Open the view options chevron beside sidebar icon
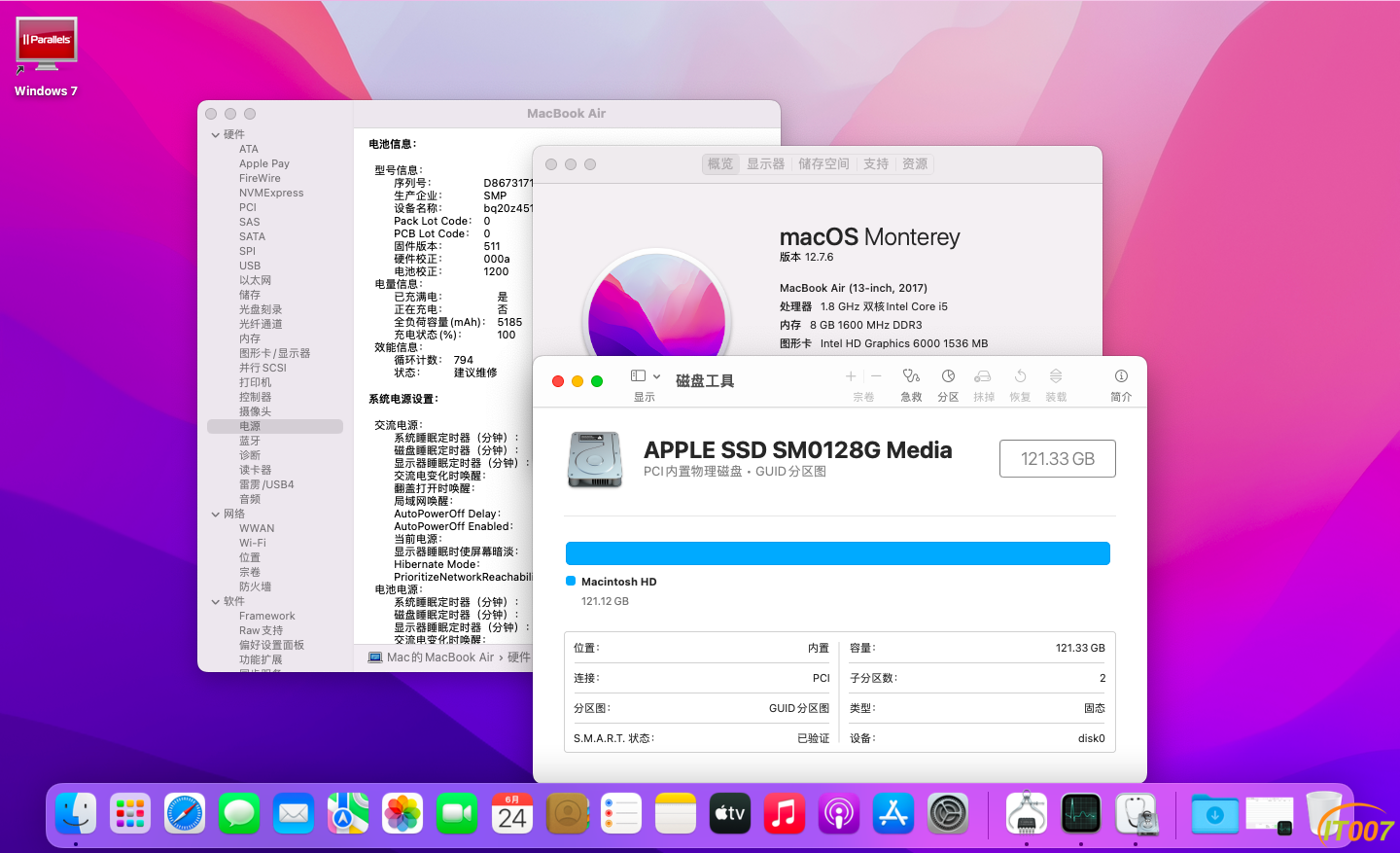 657,376
